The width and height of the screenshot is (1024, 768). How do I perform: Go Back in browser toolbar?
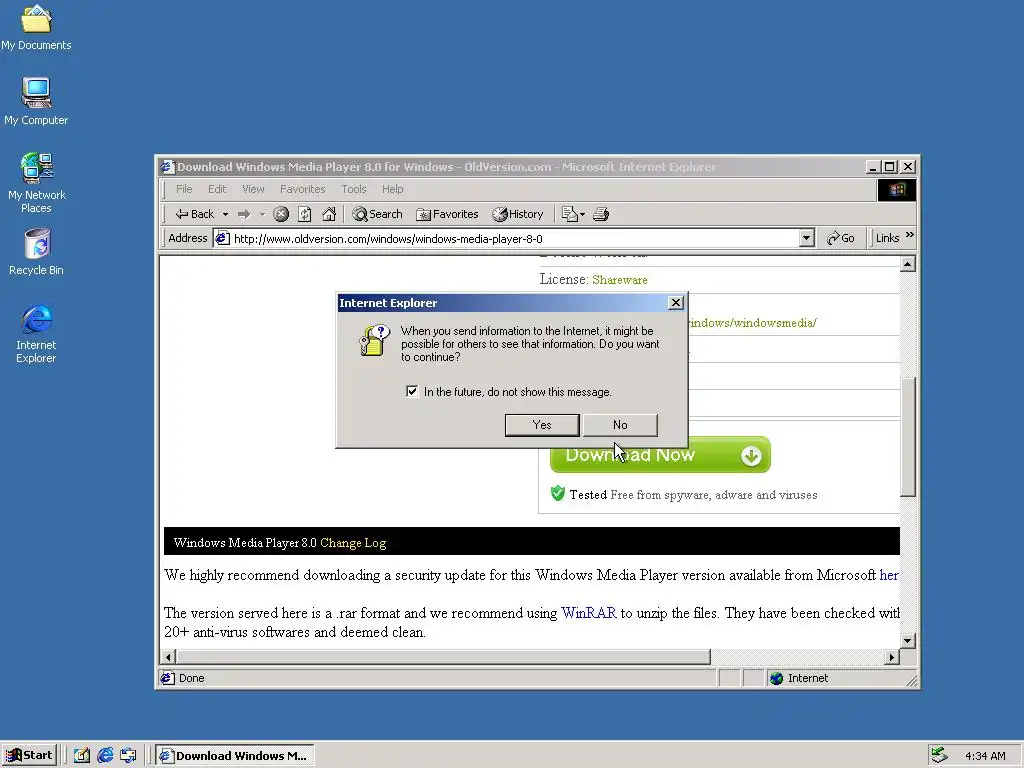194,214
